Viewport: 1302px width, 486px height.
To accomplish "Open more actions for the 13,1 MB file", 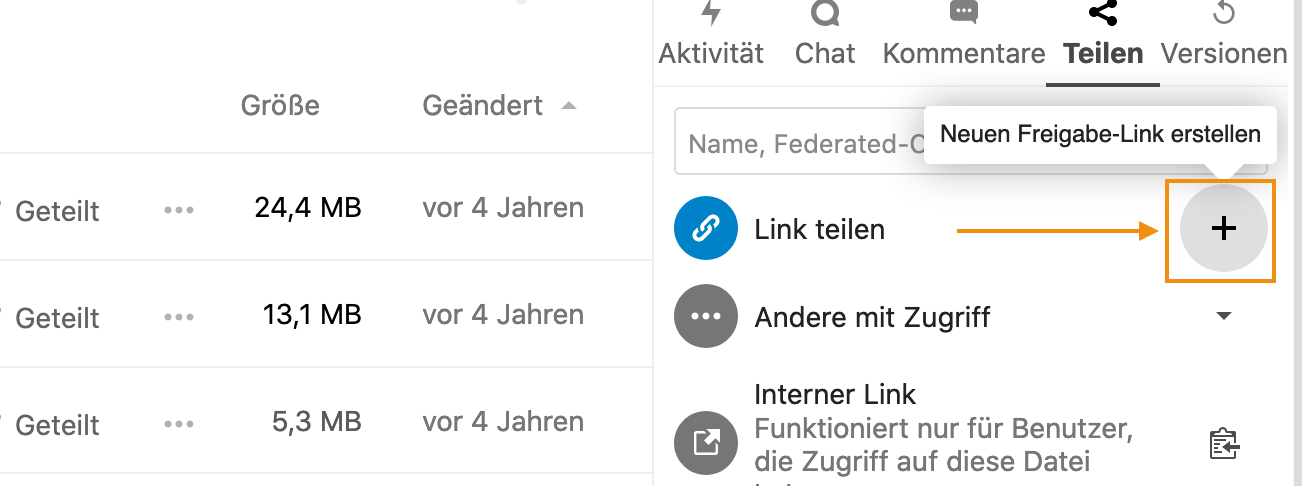I will 179,317.
